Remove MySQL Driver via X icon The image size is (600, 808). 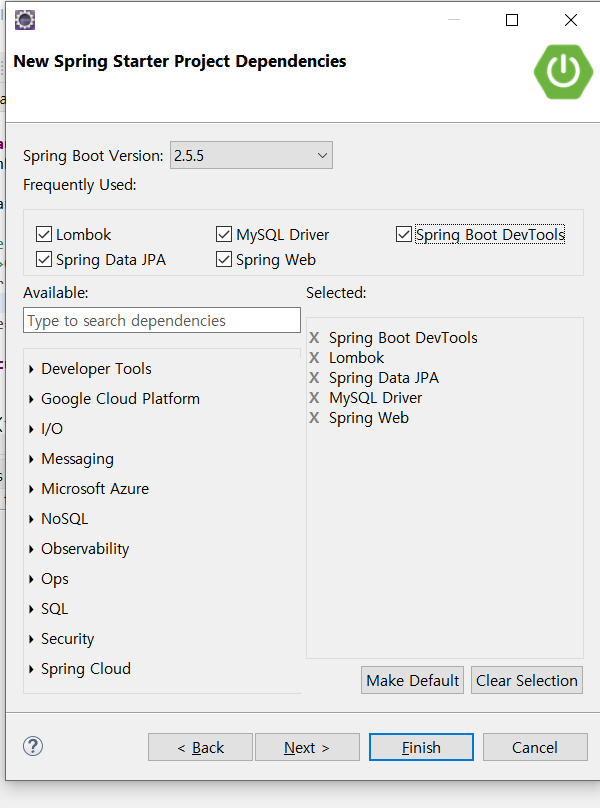314,398
